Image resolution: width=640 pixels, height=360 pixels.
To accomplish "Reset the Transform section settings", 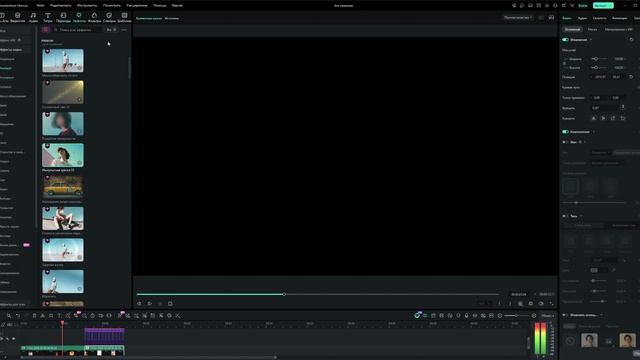I will (631, 40).
